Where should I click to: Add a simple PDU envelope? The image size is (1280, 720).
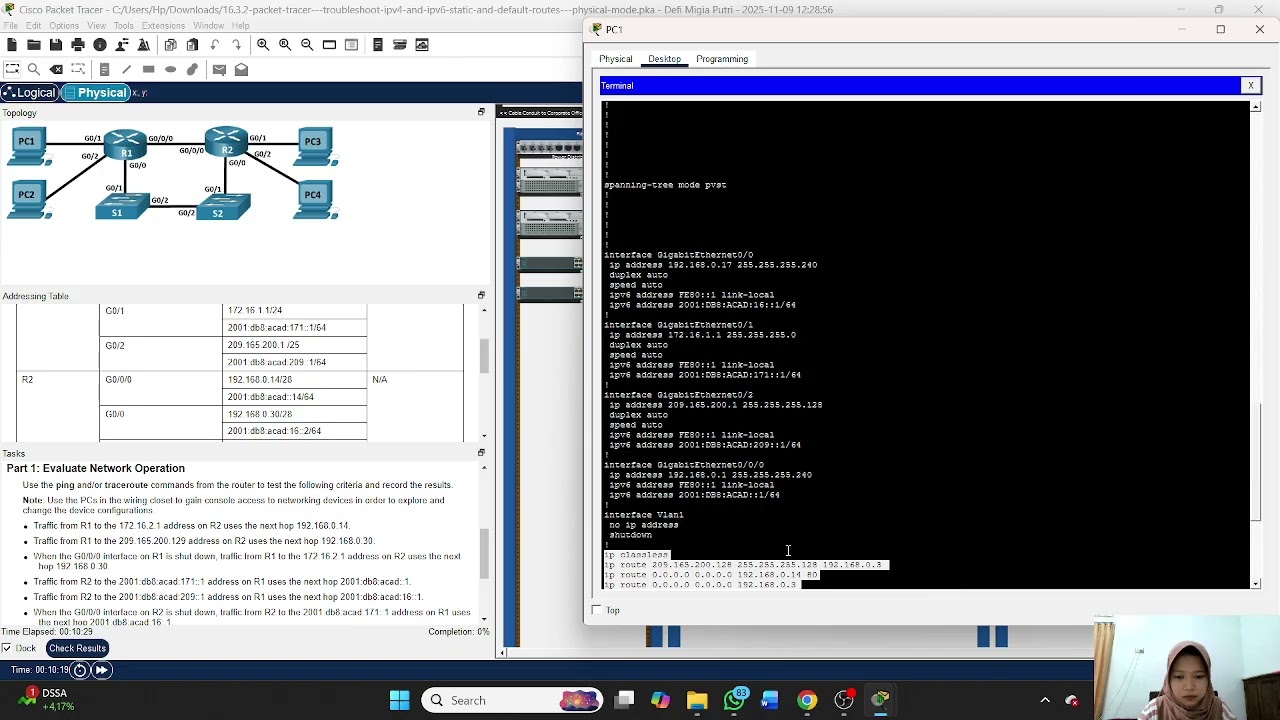[x=219, y=69]
